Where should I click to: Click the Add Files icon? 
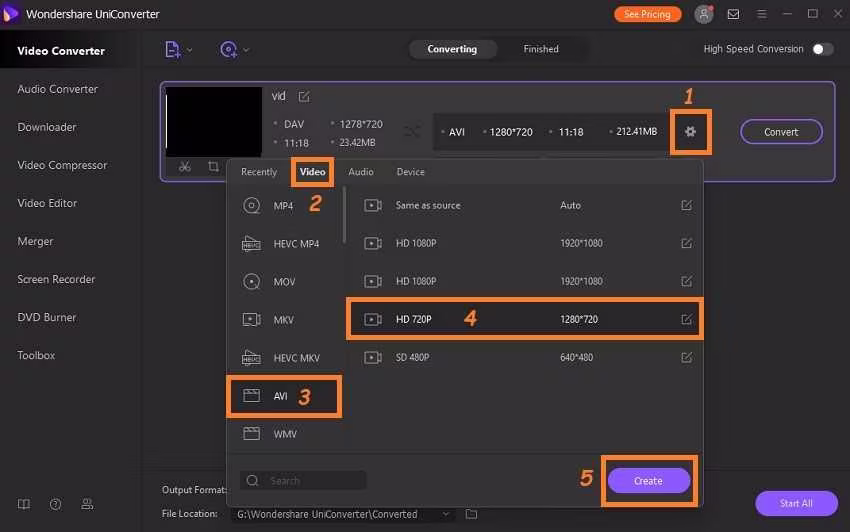172,49
